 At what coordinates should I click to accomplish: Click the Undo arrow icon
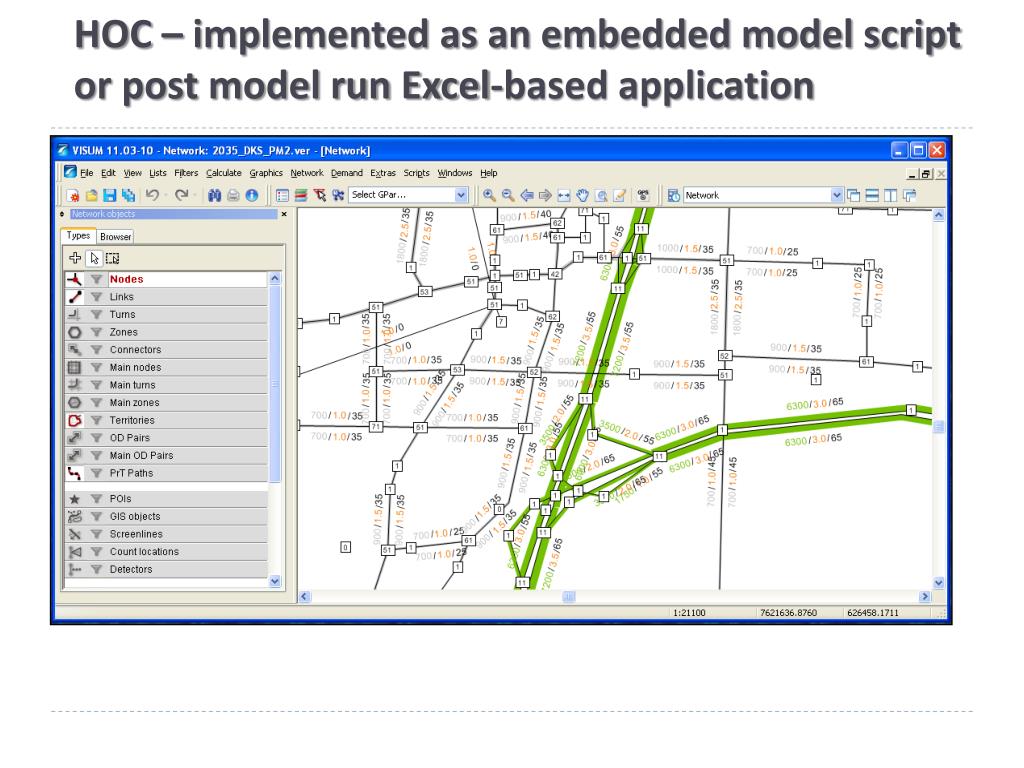pos(152,195)
